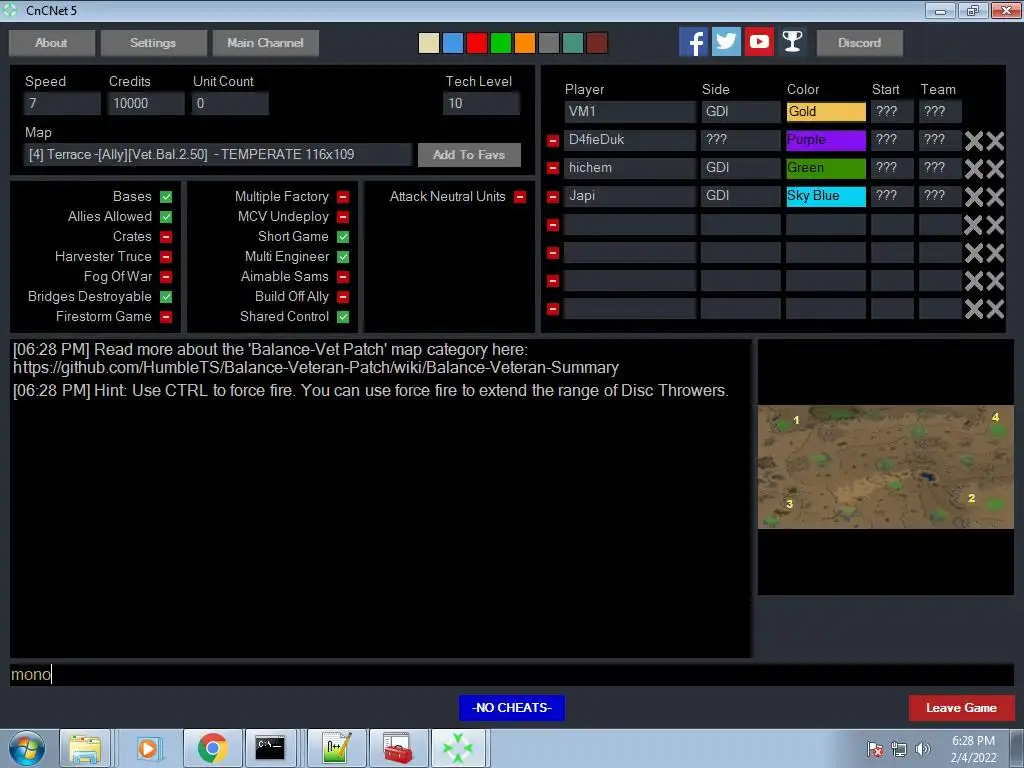1024x768 pixels.
Task: Toggle the Bridges Destroyable checkbox
Action: pos(166,296)
